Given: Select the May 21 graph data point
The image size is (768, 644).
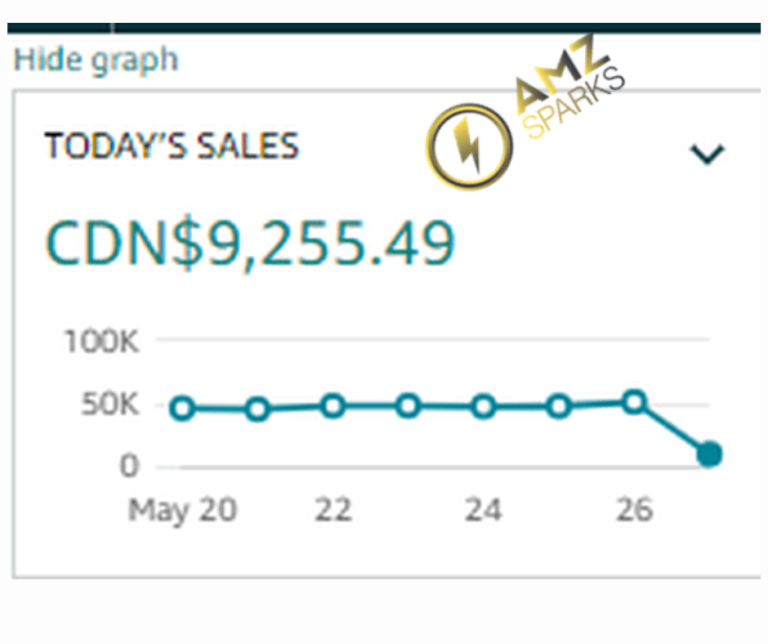Looking at the screenshot, I should click(x=257, y=409).
